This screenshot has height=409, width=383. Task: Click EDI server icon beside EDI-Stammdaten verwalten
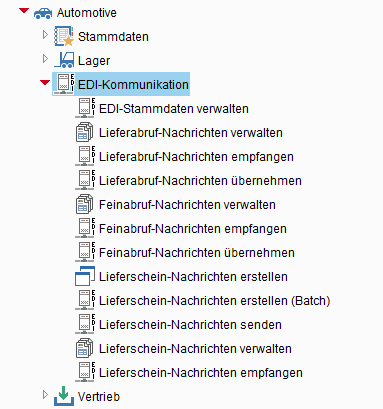[85, 108]
